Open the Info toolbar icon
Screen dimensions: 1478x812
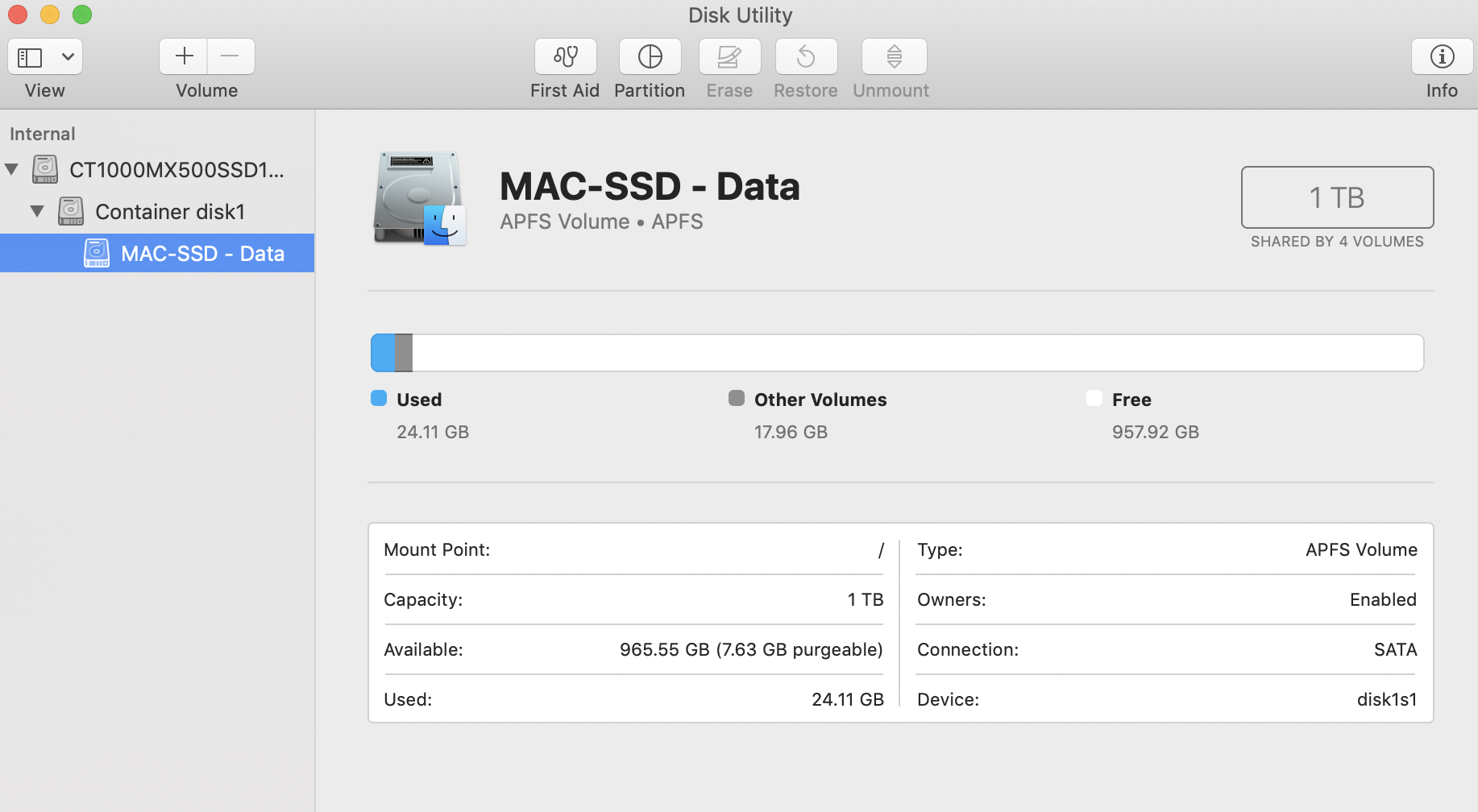pos(1442,56)
